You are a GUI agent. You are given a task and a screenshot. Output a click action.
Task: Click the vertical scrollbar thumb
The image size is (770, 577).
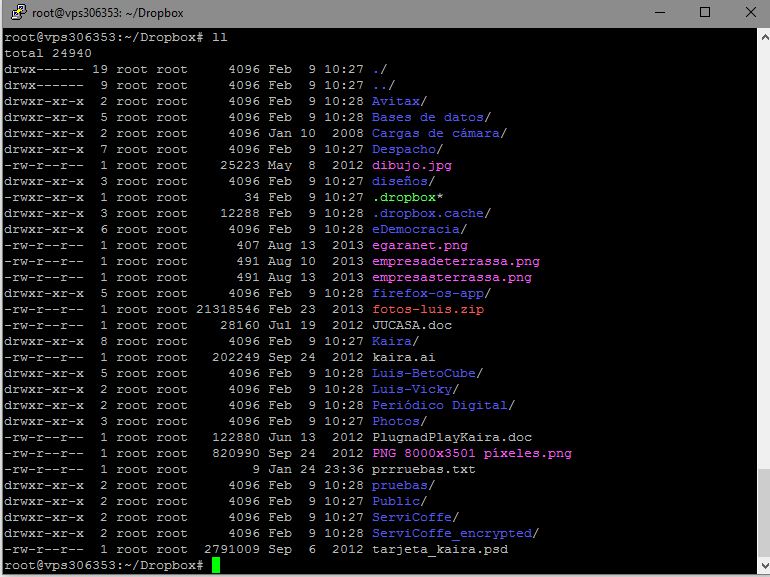point(764,513)
